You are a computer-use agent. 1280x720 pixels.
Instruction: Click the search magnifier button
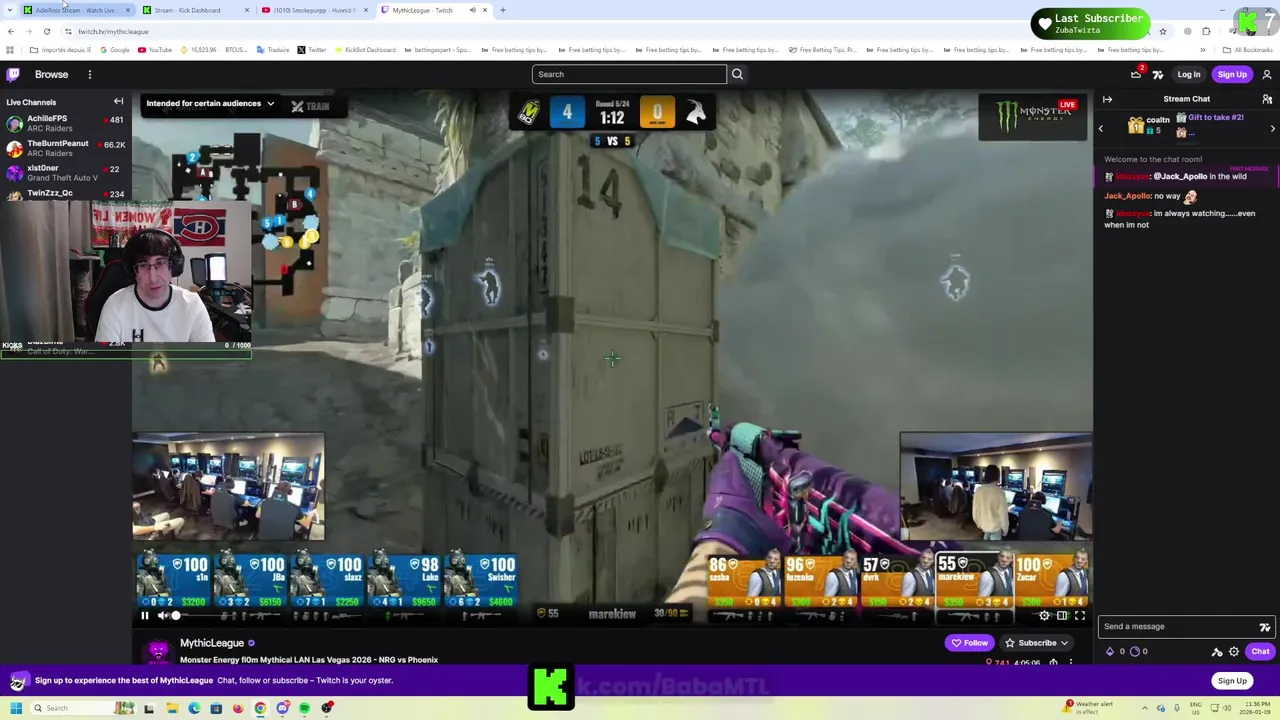[x=737, y=74]
